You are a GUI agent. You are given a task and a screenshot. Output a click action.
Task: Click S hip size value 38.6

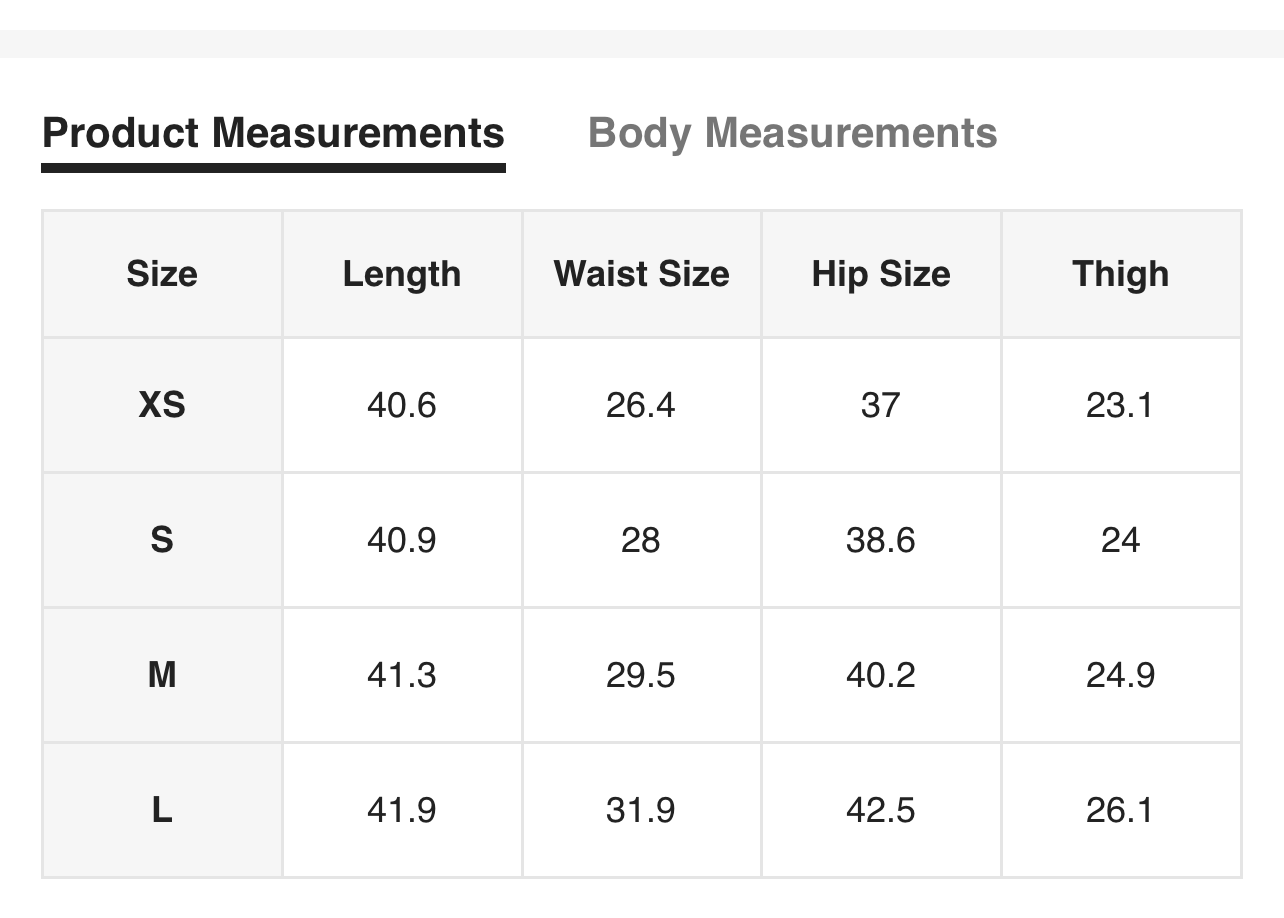(x=881, y=540)
